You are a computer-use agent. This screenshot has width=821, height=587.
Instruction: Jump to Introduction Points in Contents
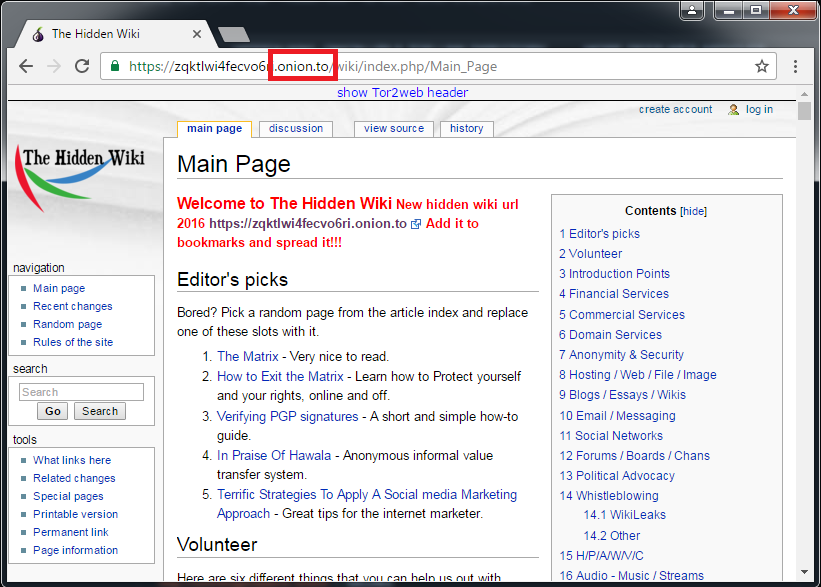tap(614, 274)
